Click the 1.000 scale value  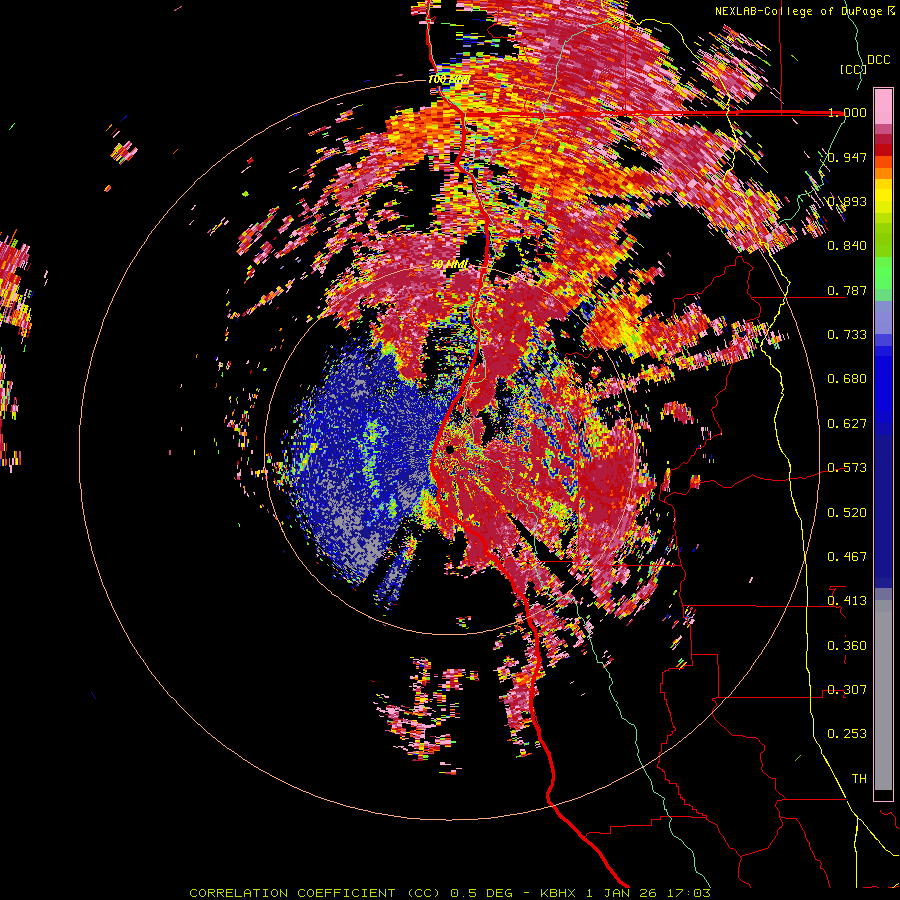pos(847,112)
